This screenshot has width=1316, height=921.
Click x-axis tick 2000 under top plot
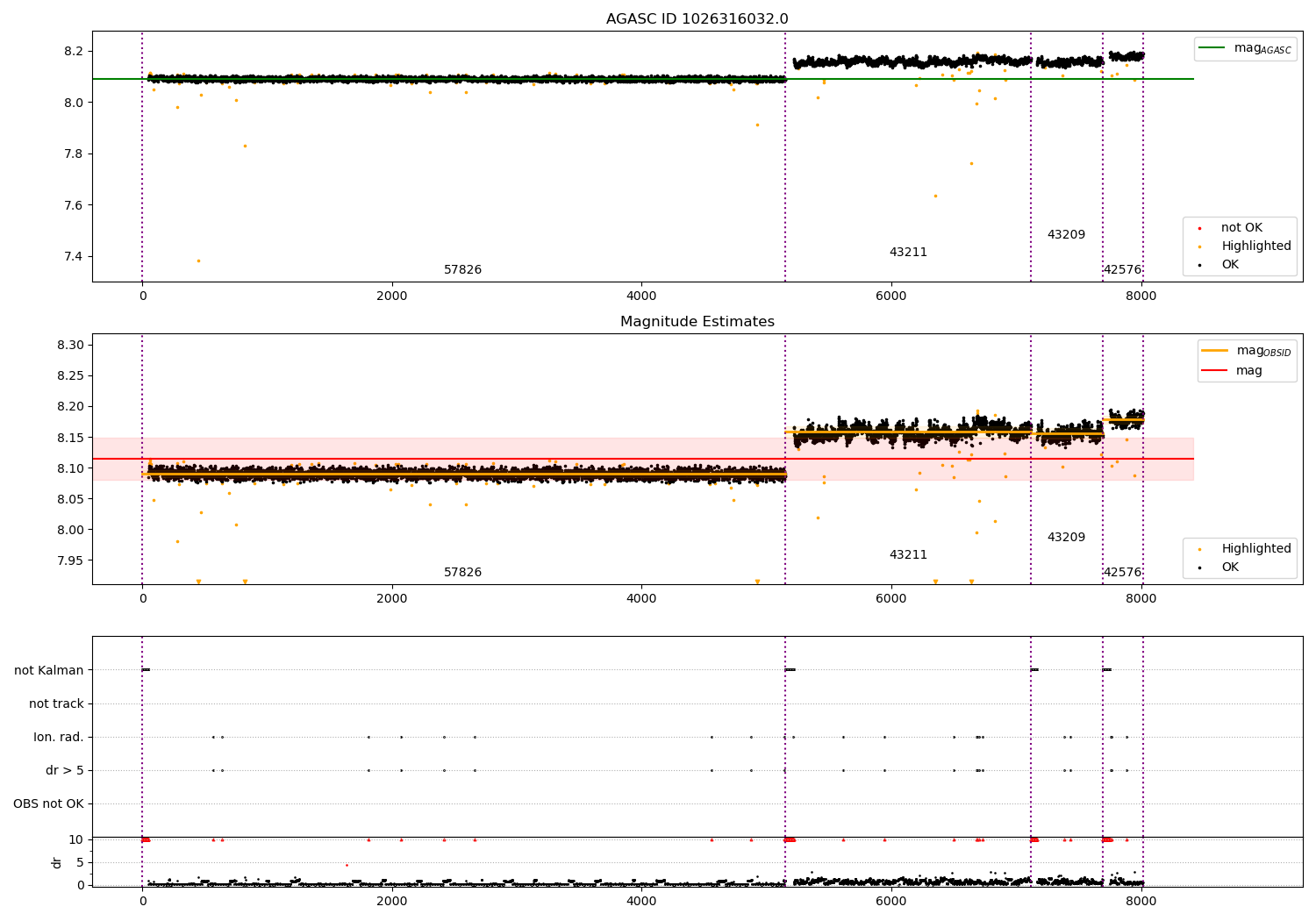pos(392,296)
